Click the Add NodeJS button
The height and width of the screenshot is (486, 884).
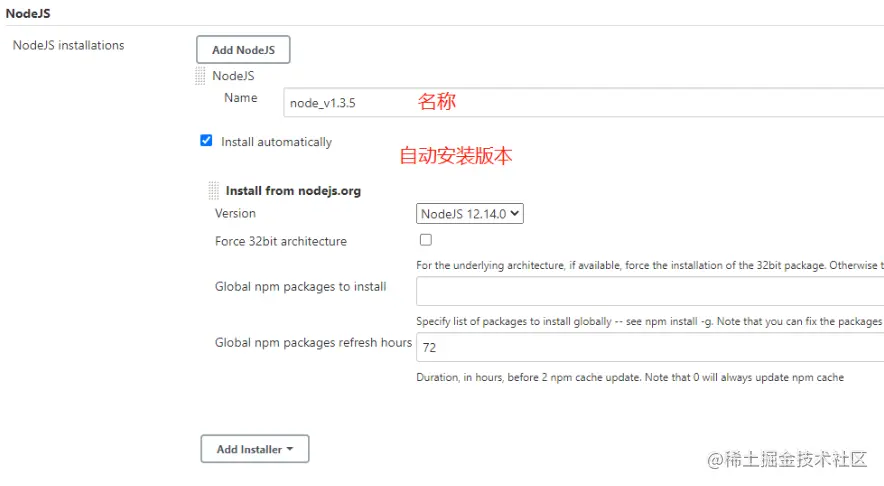coord(243,50)
